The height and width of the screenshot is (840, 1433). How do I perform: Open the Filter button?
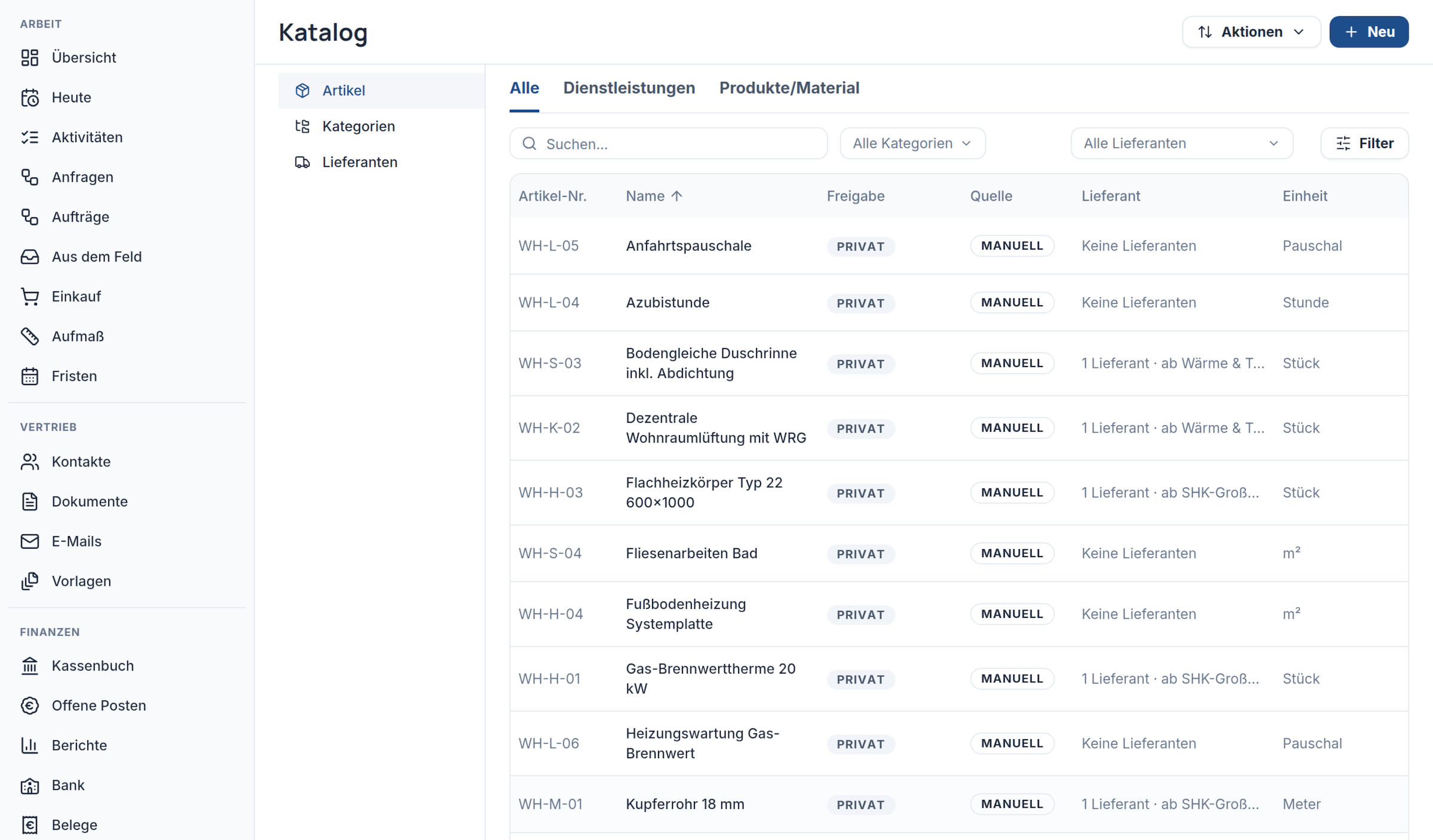(1364, 143)
